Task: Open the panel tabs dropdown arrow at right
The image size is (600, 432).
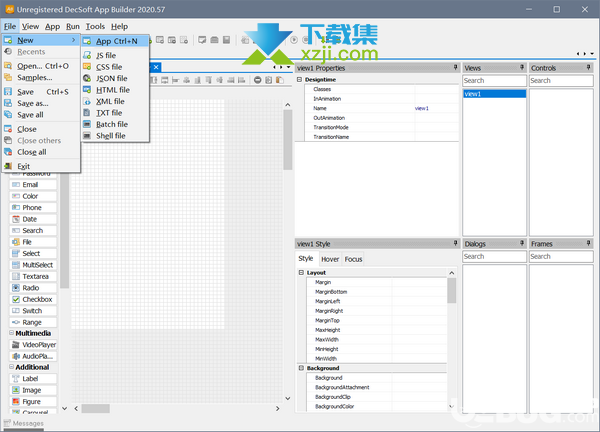Action: [x=592, y=54]
